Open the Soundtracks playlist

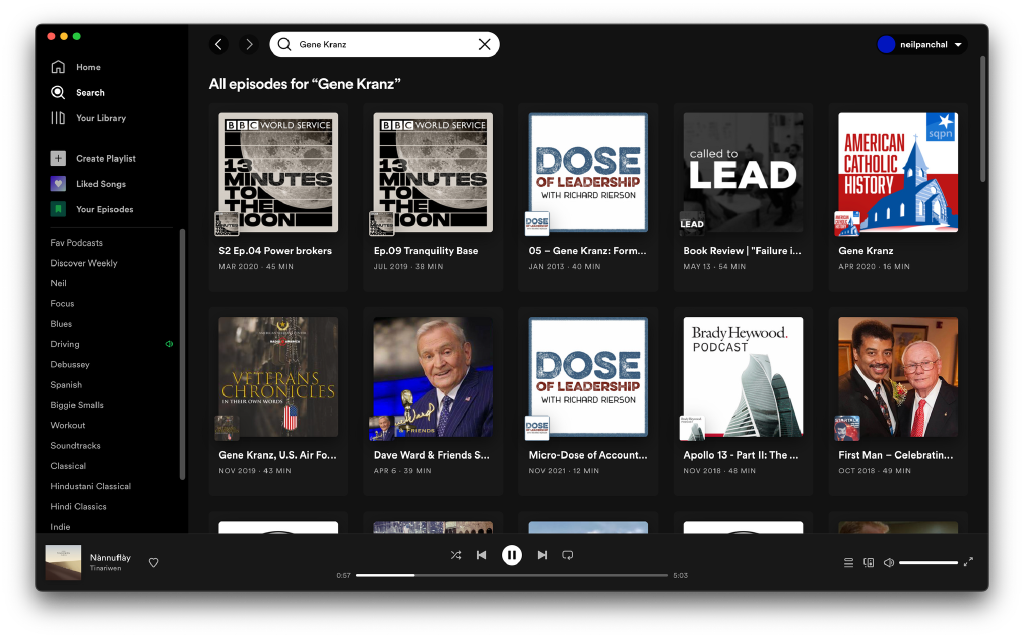75,445
